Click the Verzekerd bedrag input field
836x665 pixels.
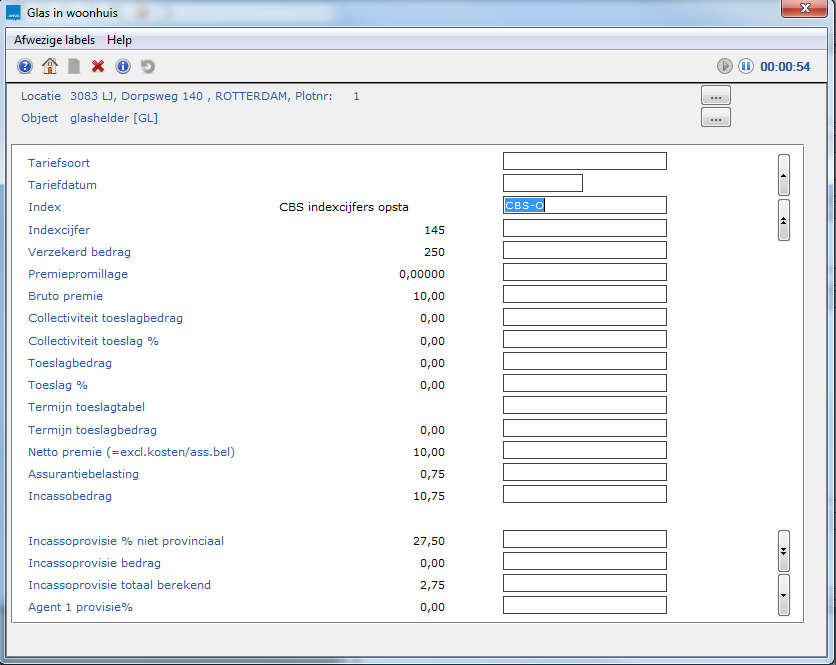click(584, 251)
